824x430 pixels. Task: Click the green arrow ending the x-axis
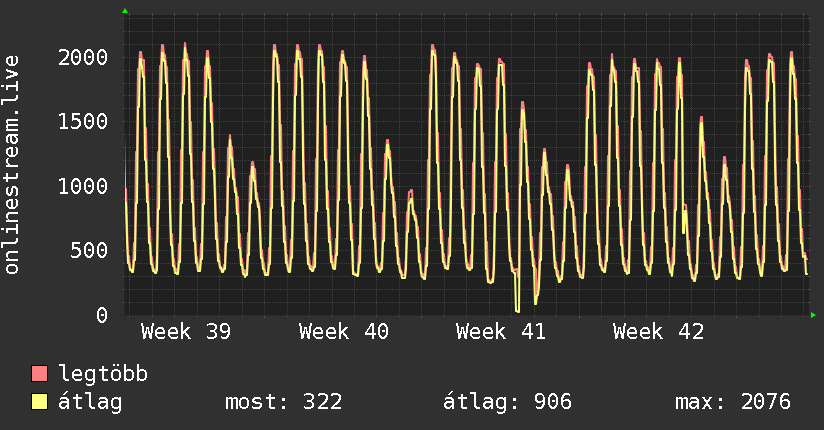[x=814, y=315]
